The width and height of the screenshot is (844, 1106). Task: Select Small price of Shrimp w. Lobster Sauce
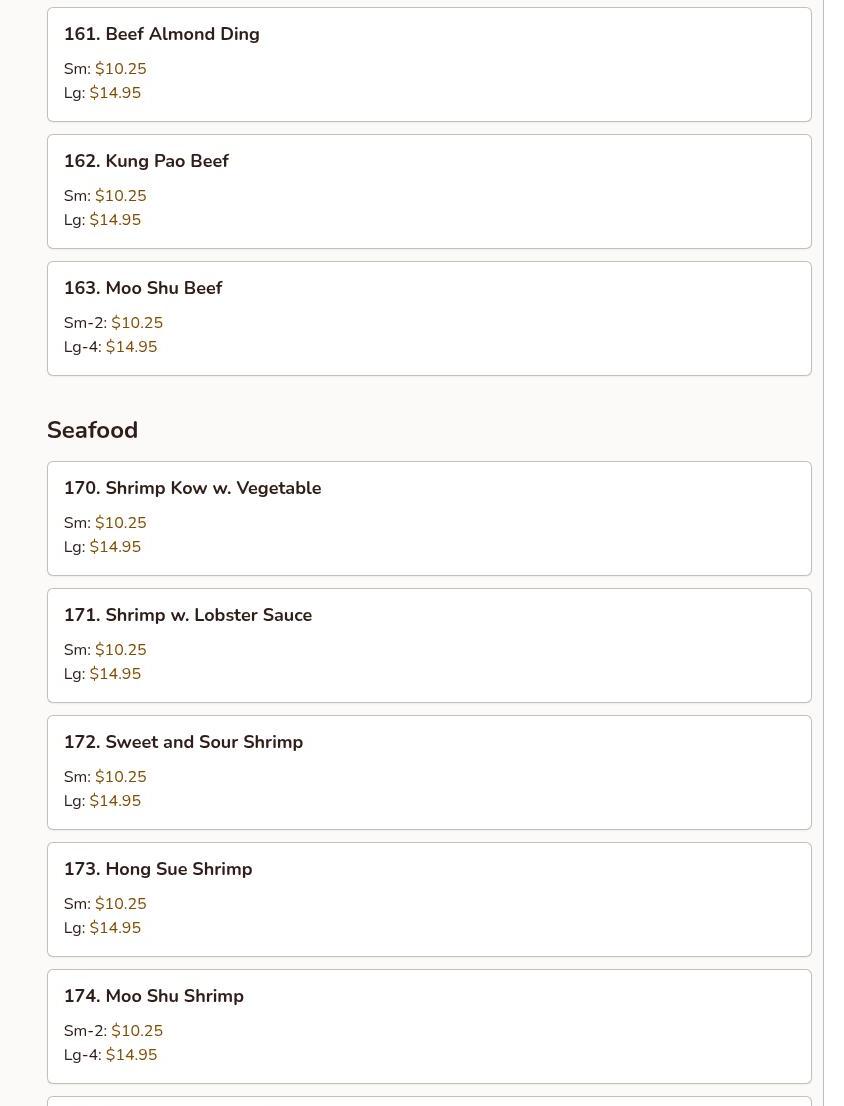coord(121,650)
